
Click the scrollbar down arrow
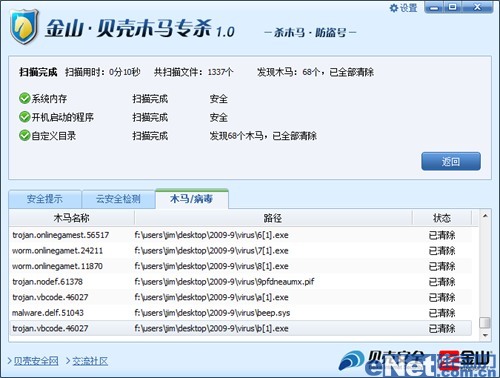485,335
